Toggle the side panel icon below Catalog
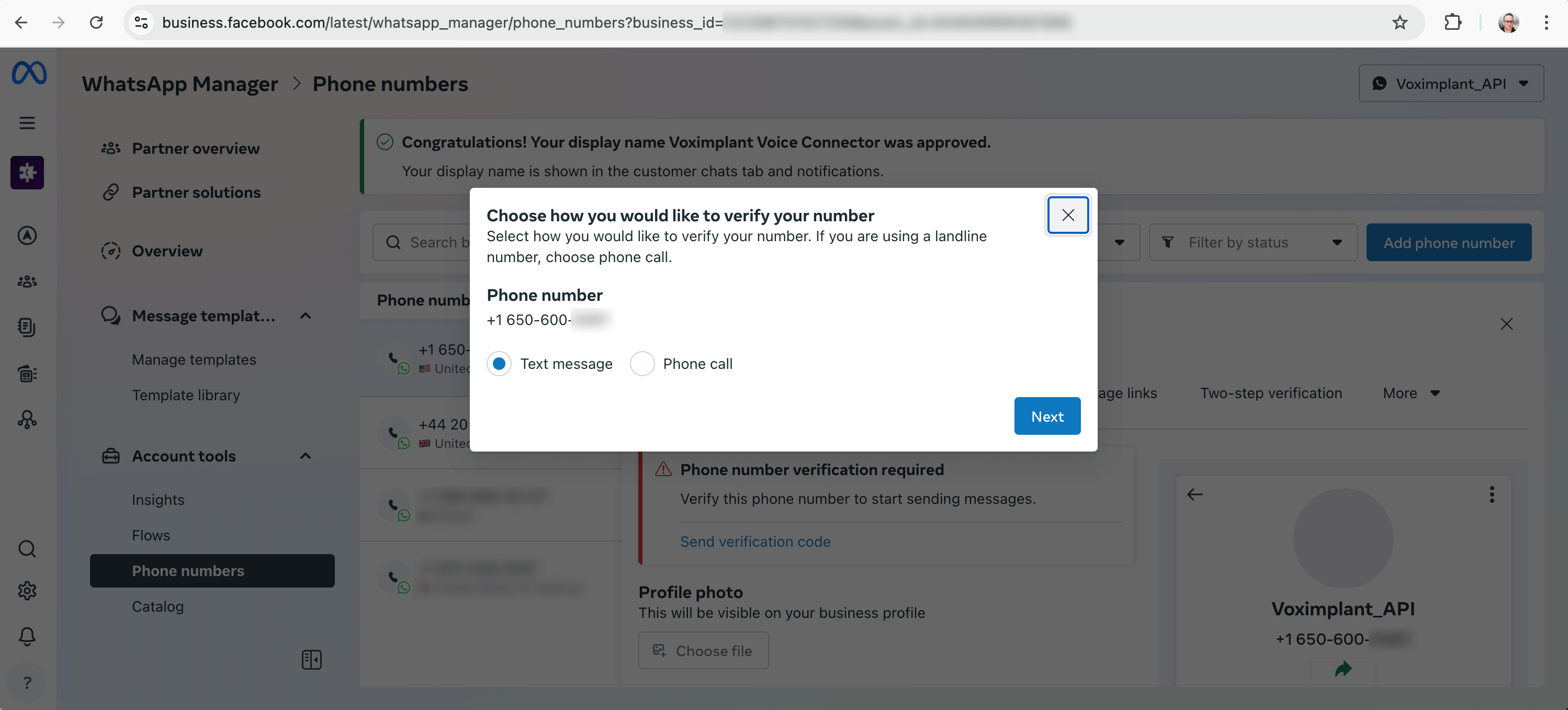This screenshot has height=710, width=1568. [311, 659]
